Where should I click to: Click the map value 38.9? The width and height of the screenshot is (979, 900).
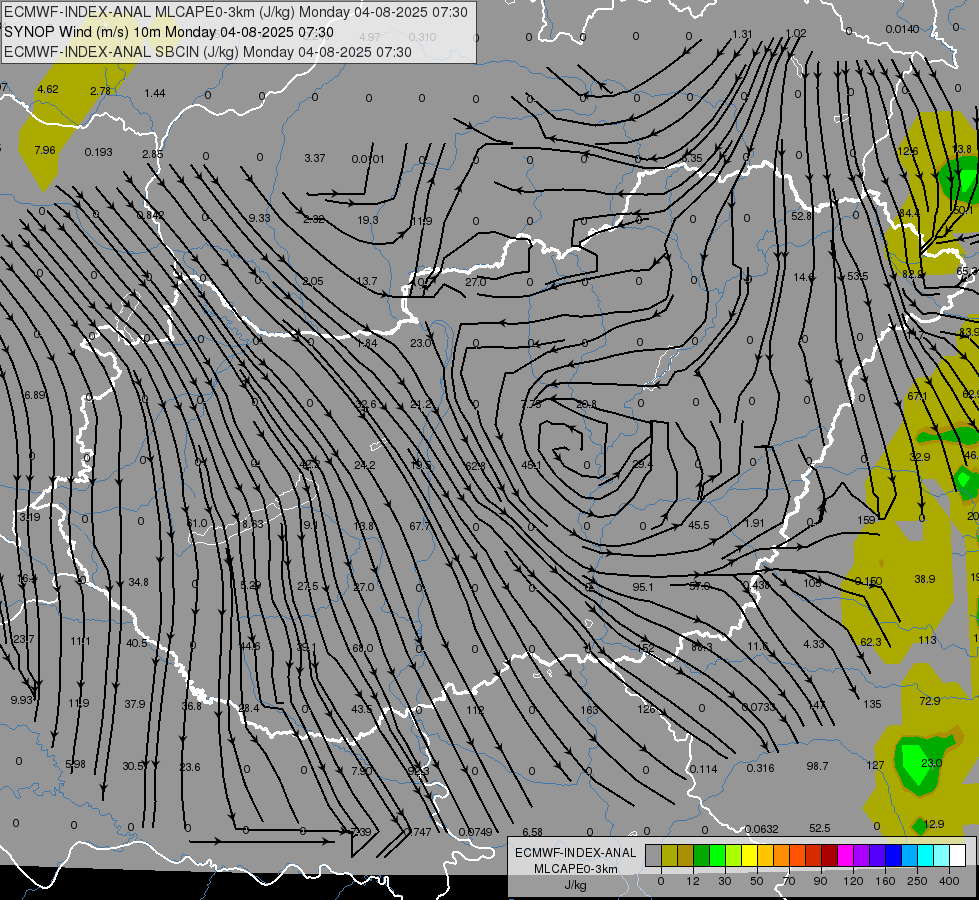(x=925, y=580)
